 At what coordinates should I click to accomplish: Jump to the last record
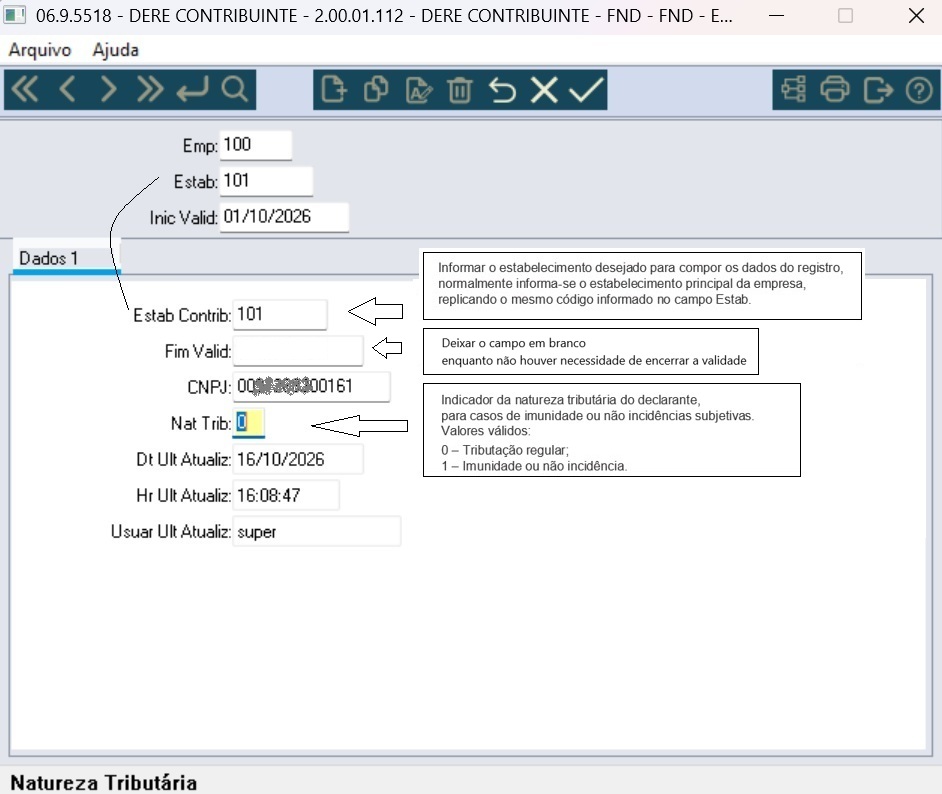150,90
